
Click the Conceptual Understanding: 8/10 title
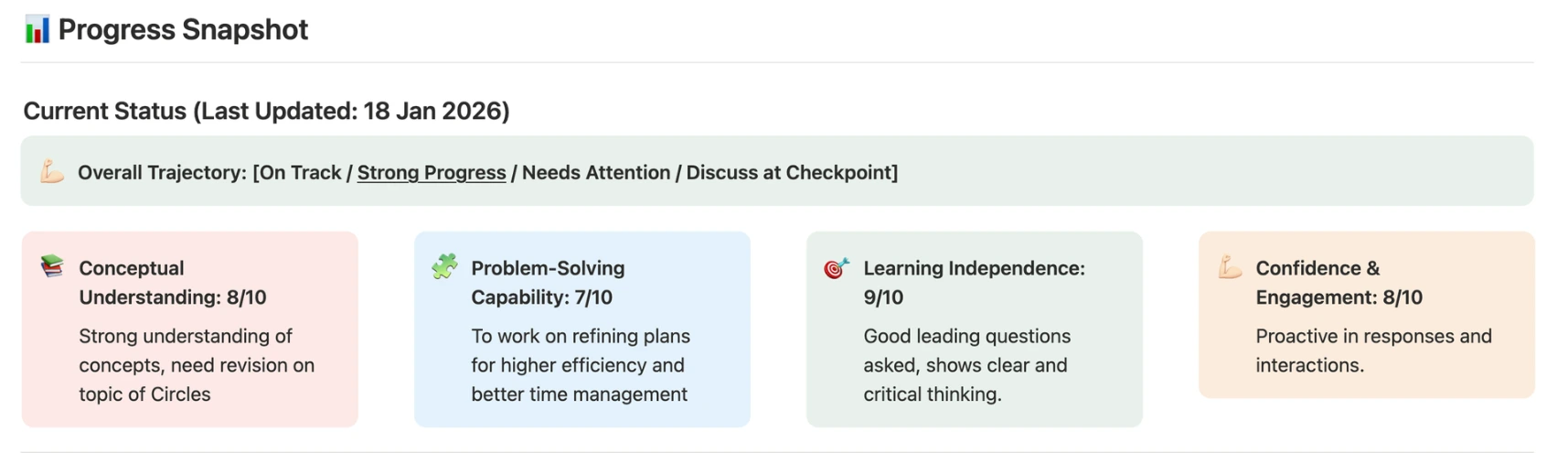pyautogui.click(x=172, y=283)
